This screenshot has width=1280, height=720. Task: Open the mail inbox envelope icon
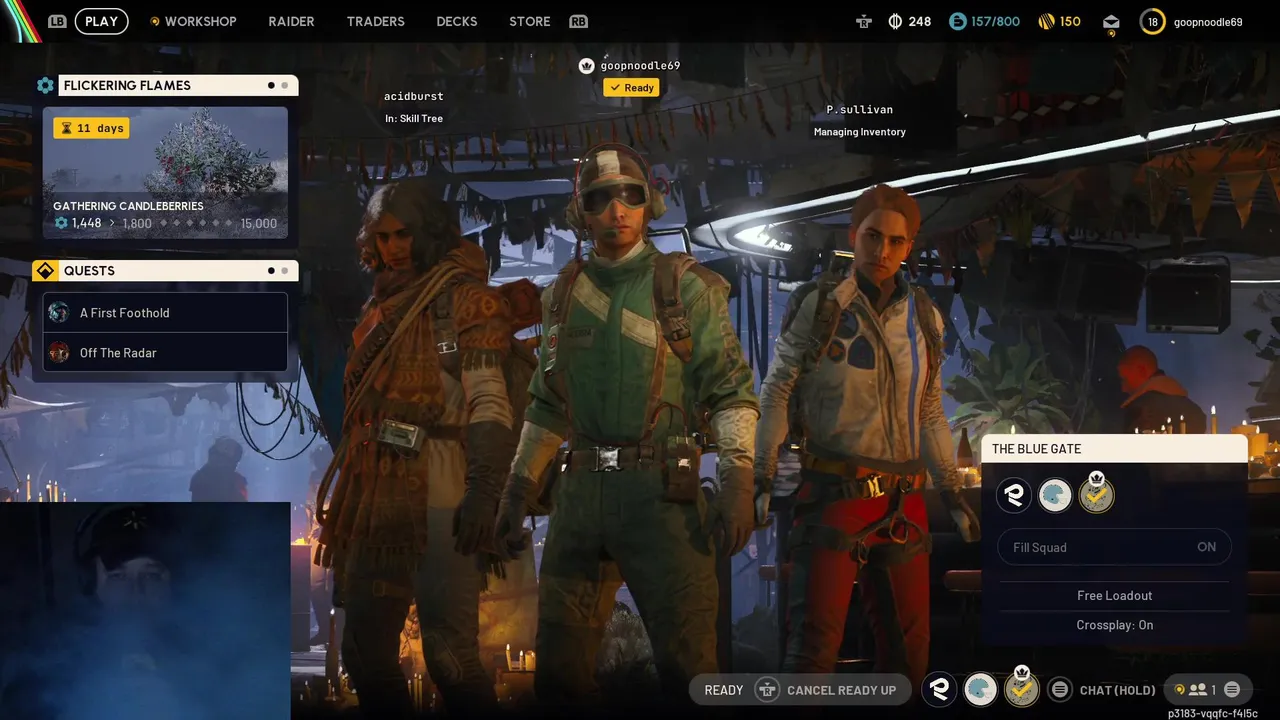click(1111, 22)
